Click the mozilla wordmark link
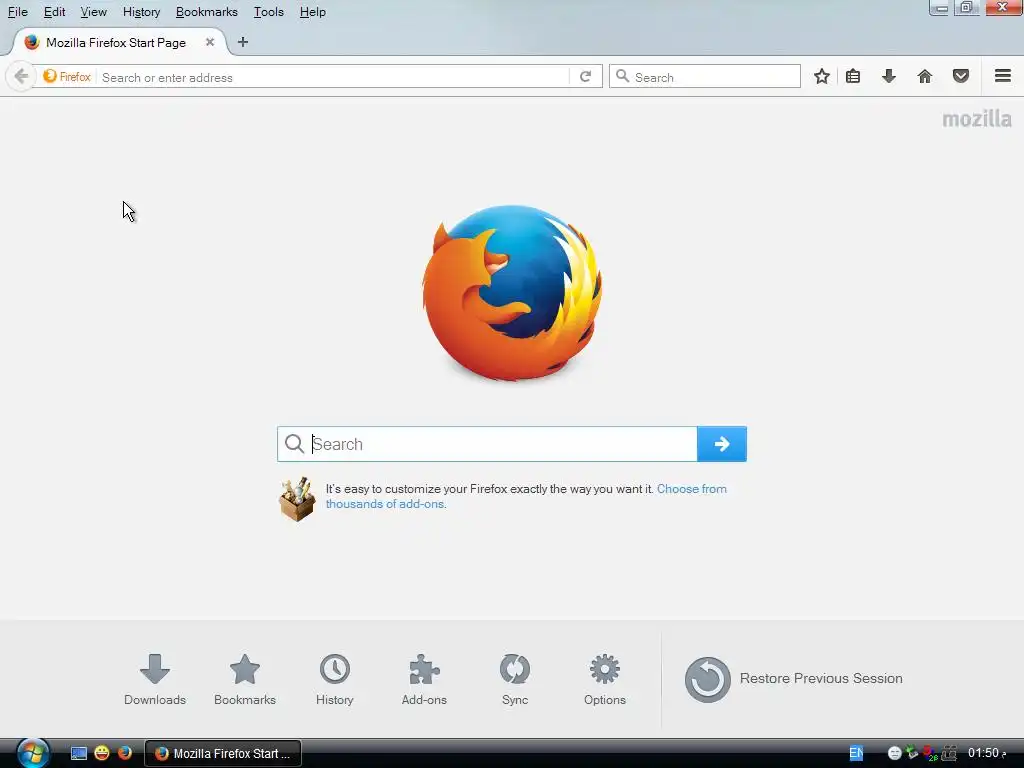 (977, 119)
